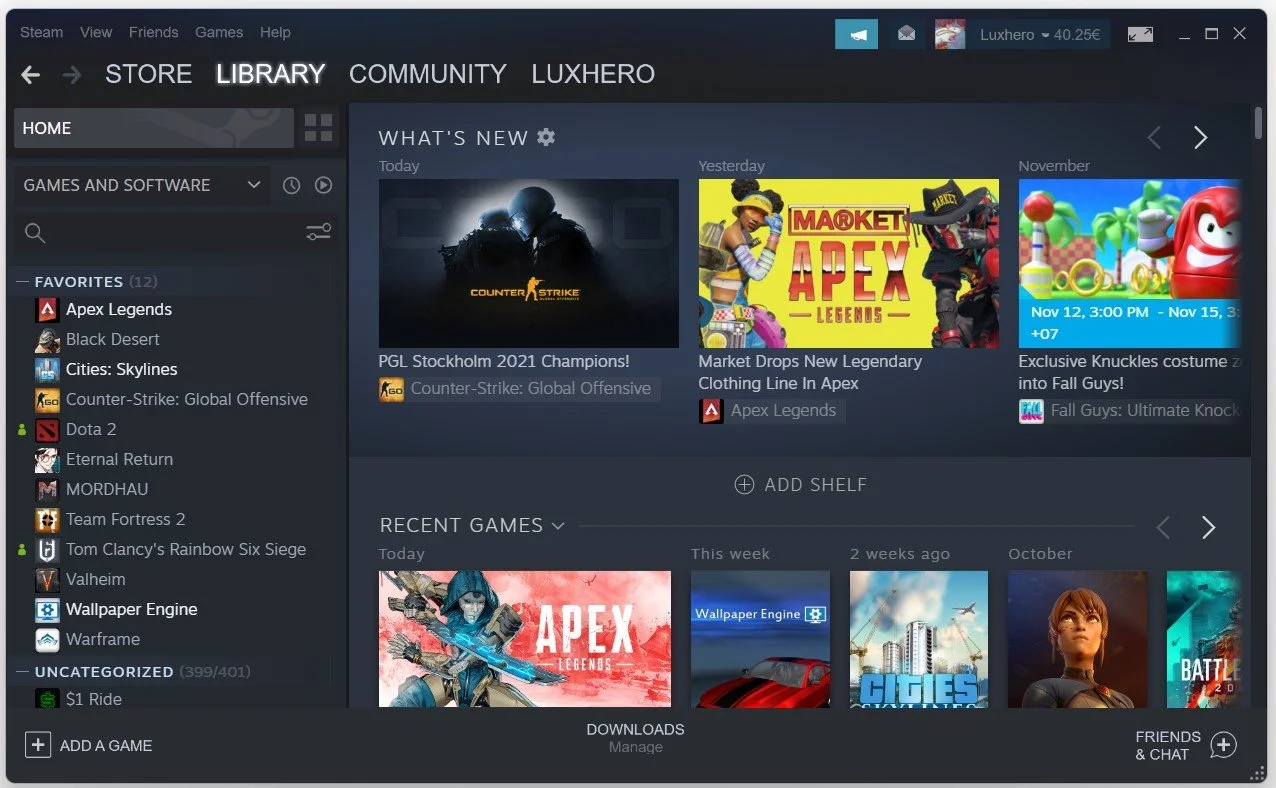Open PGL Stockholm 2021 Champions news image
The image size is (1276, 788).
point(528,264)
